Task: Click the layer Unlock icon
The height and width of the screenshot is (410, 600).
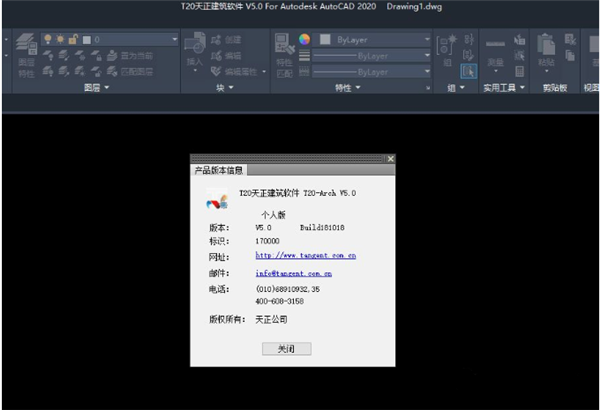Action: coord(96,71)
